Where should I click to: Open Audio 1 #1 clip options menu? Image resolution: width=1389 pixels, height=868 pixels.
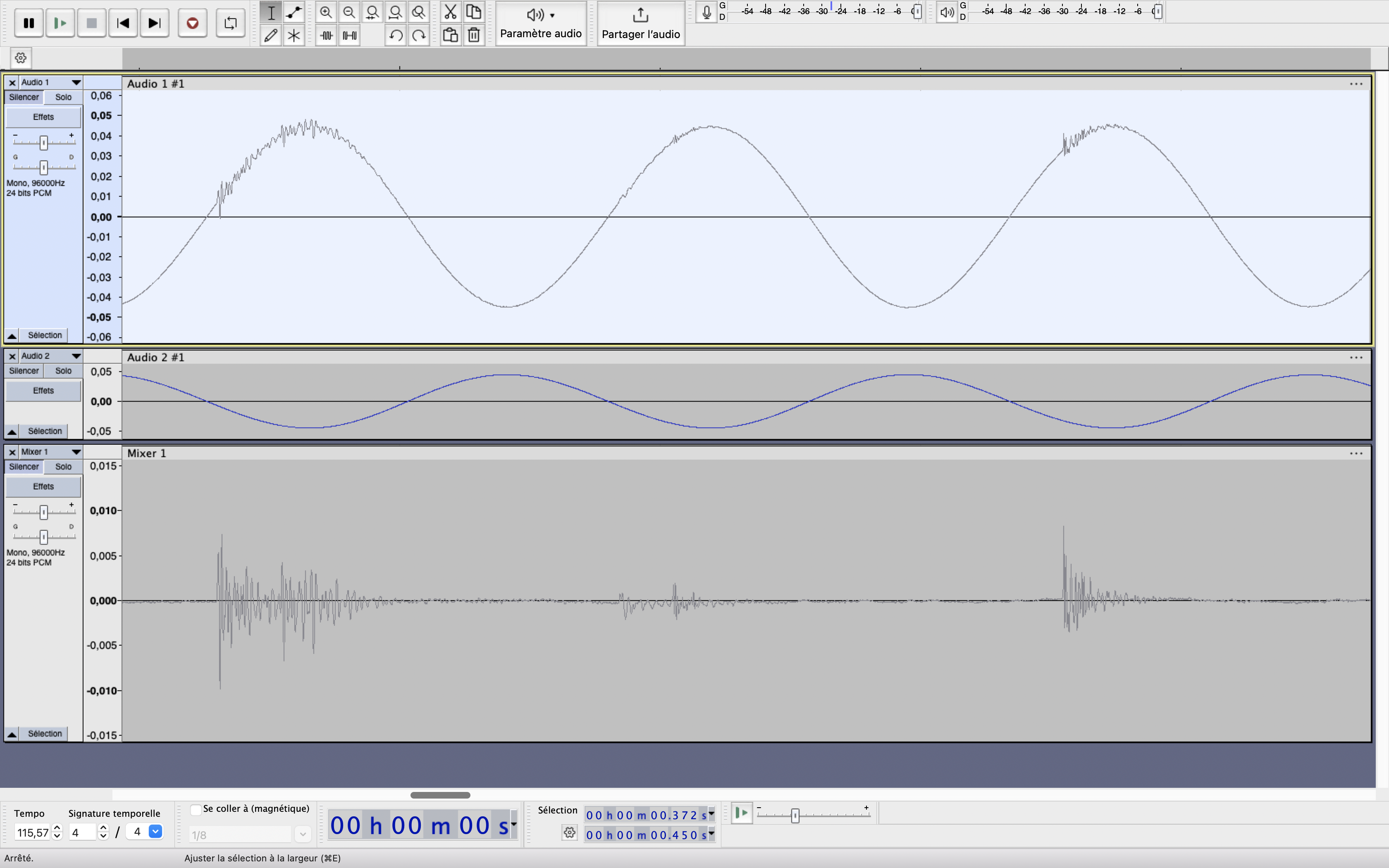(x=1356, y=84)
